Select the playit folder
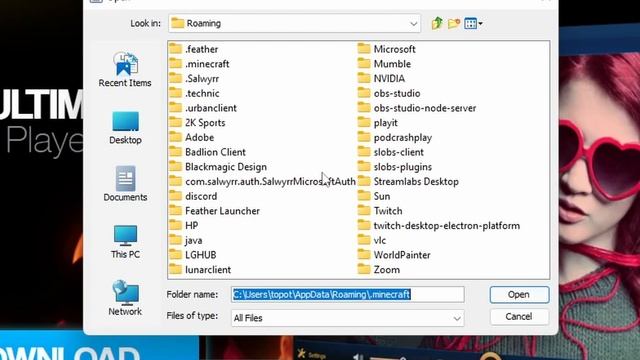 coord(378,123)
